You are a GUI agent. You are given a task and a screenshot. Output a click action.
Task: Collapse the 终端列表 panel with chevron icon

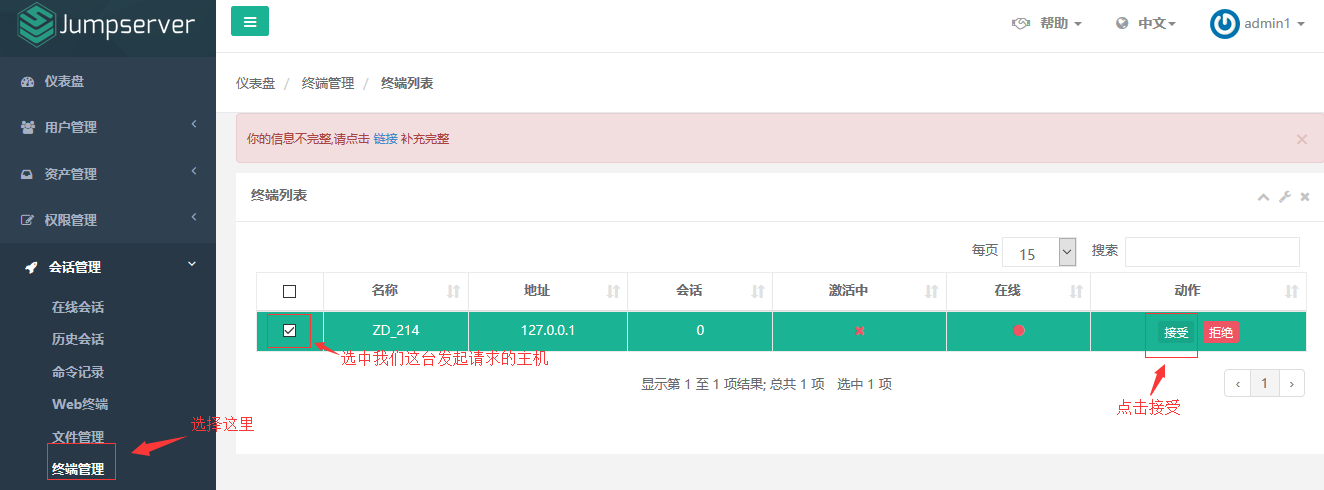[1263, 197]
